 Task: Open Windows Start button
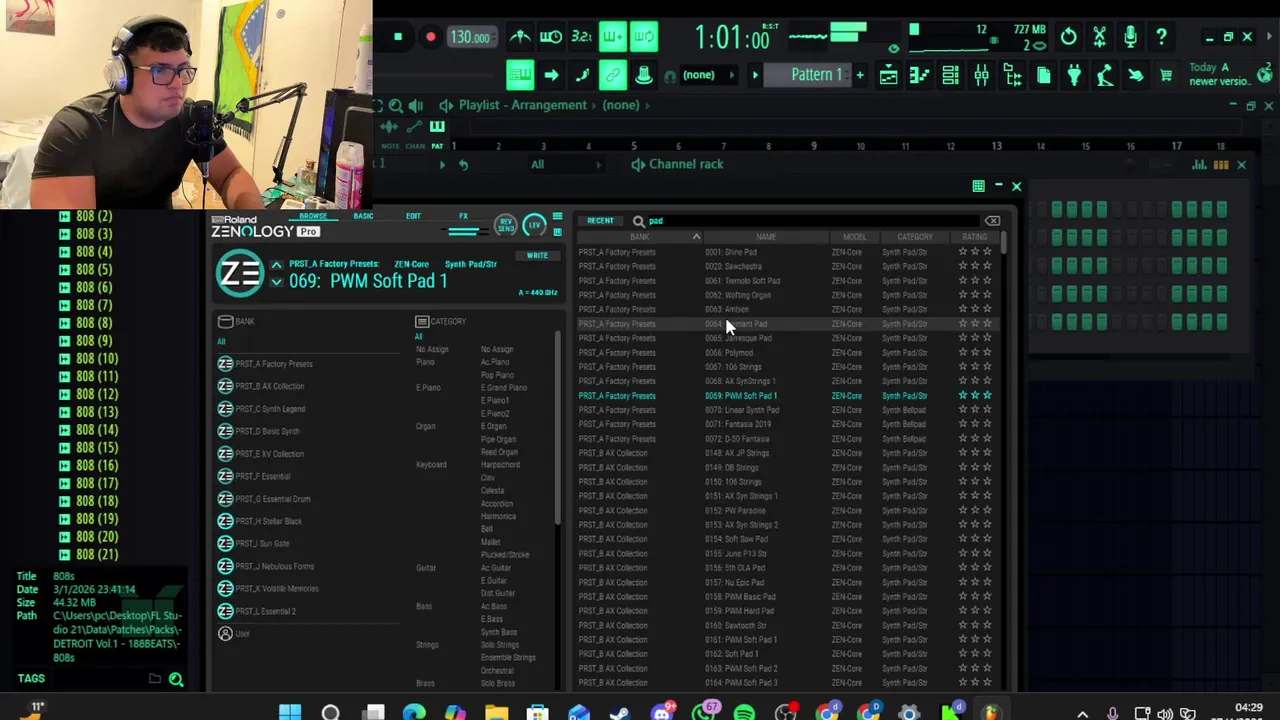[290, 713]
